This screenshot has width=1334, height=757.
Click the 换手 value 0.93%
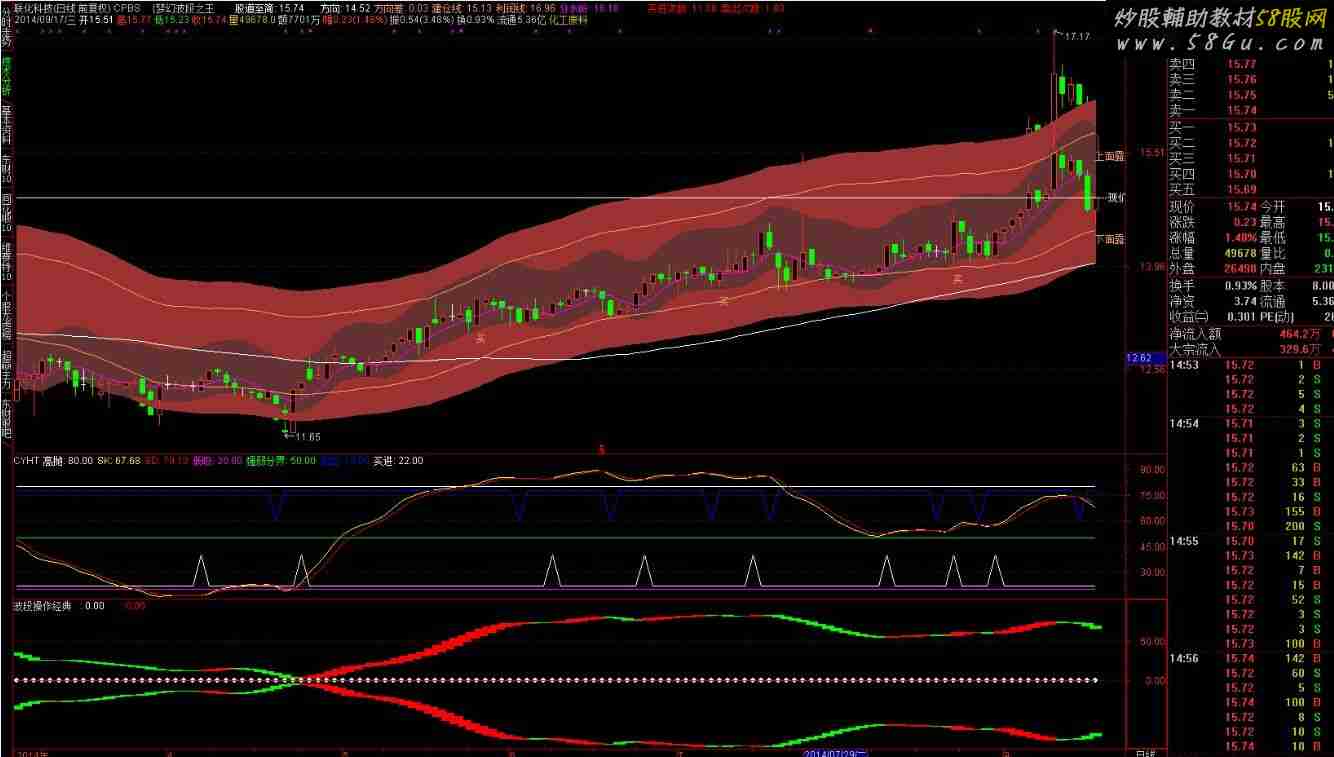pos(1241,286)
